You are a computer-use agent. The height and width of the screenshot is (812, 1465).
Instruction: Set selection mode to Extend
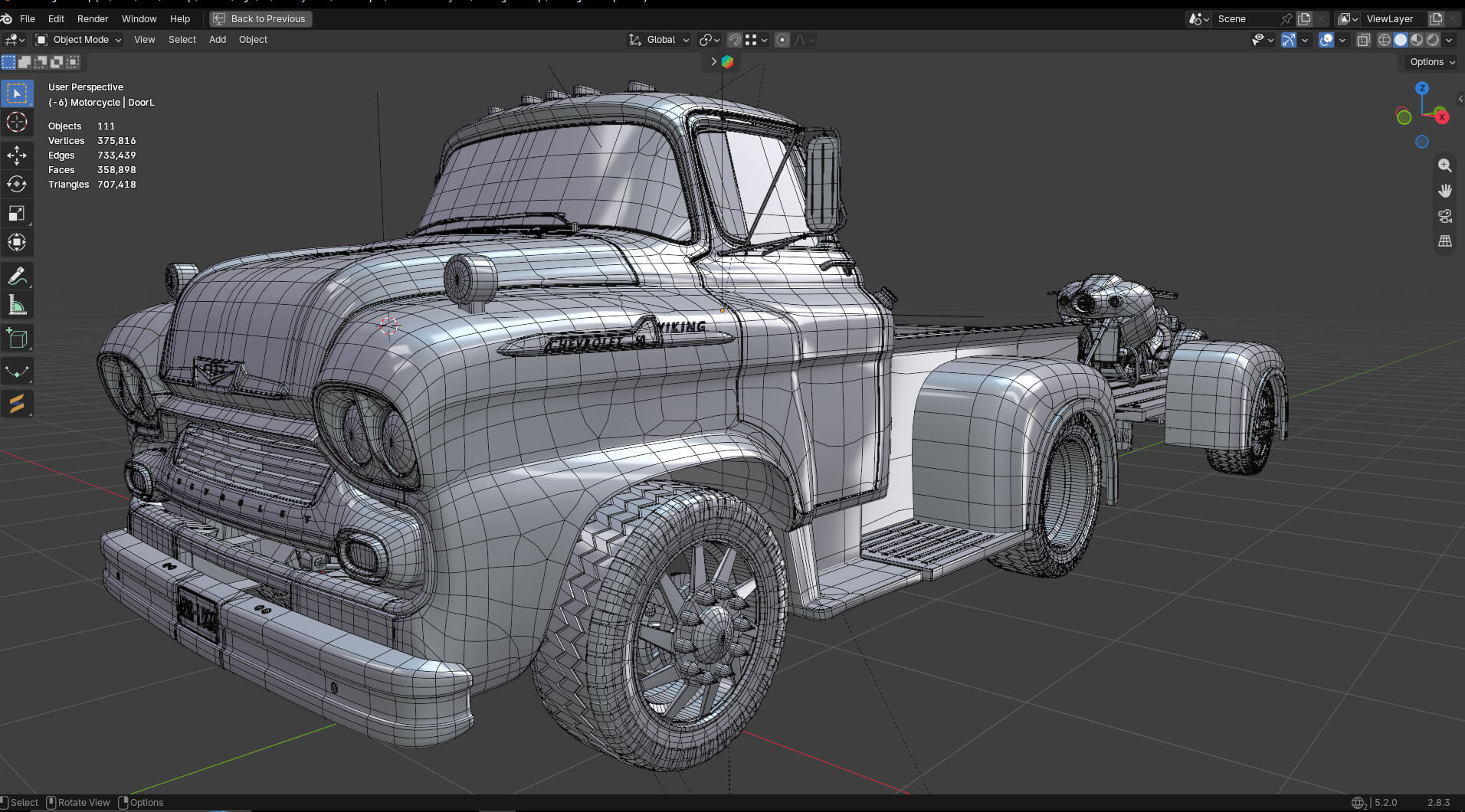tap(25, 62)
